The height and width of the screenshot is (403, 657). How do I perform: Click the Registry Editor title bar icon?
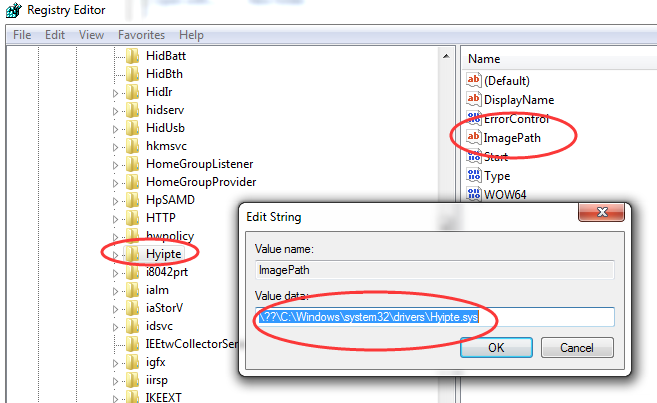click(x=13, y=10)
